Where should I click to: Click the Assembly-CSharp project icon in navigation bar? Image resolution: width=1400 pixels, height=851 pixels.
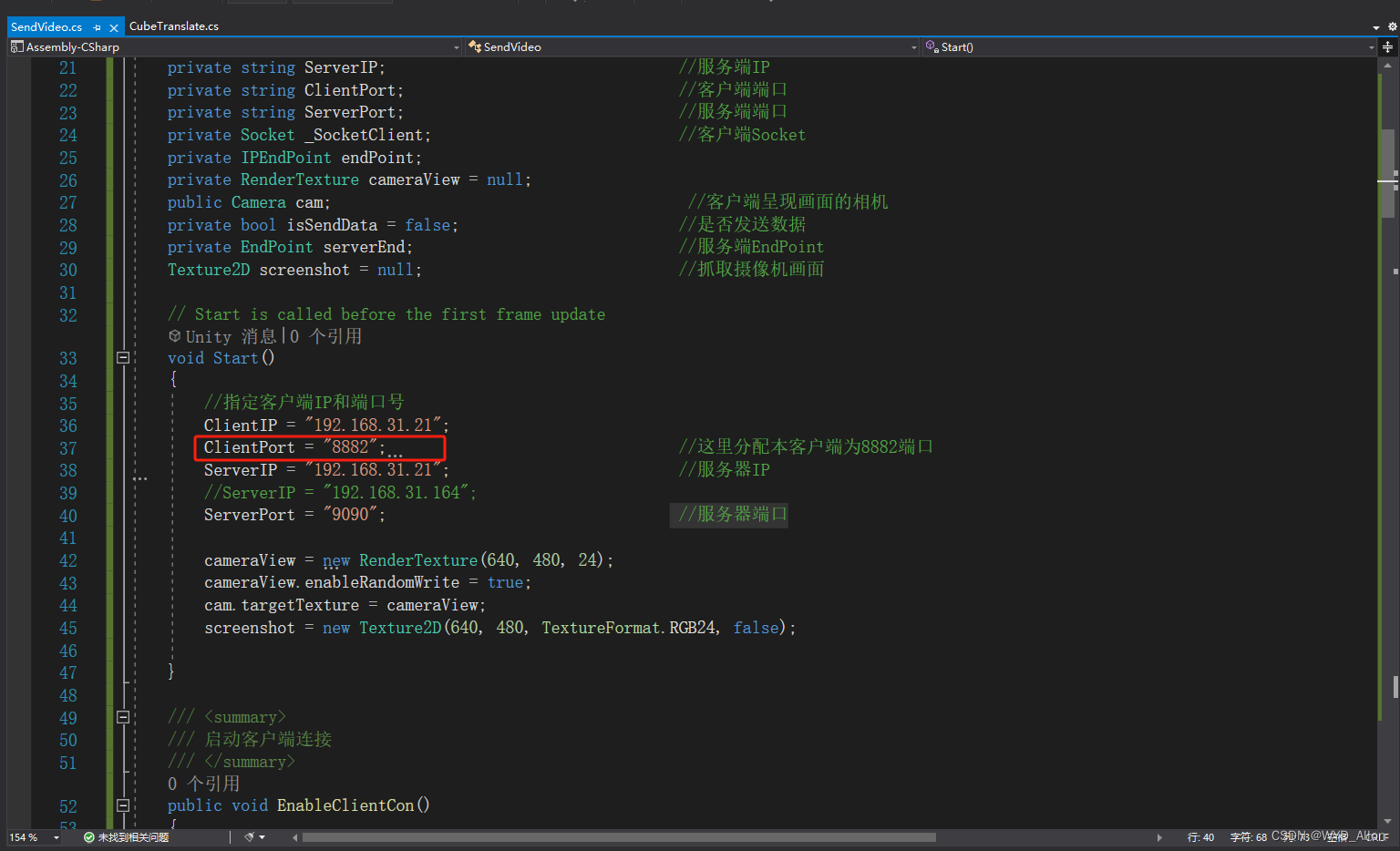tap(18, 46)
